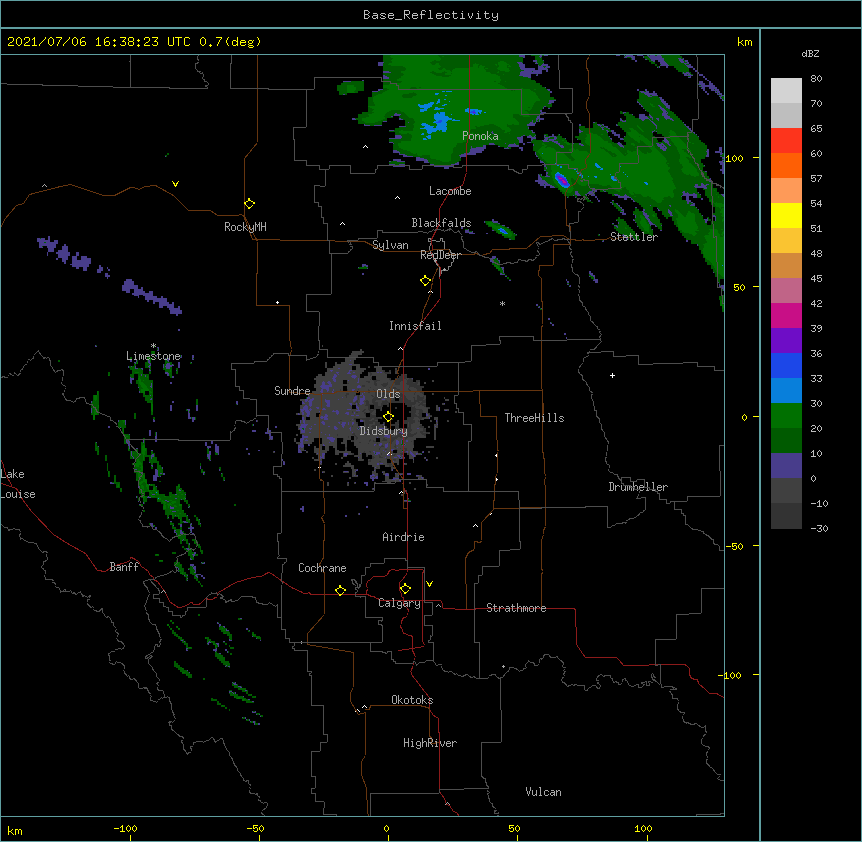Viewport: 862px width, 842px height.
Task: Click the blue echo patch west of Ponoka
Action: coord(436,124)
